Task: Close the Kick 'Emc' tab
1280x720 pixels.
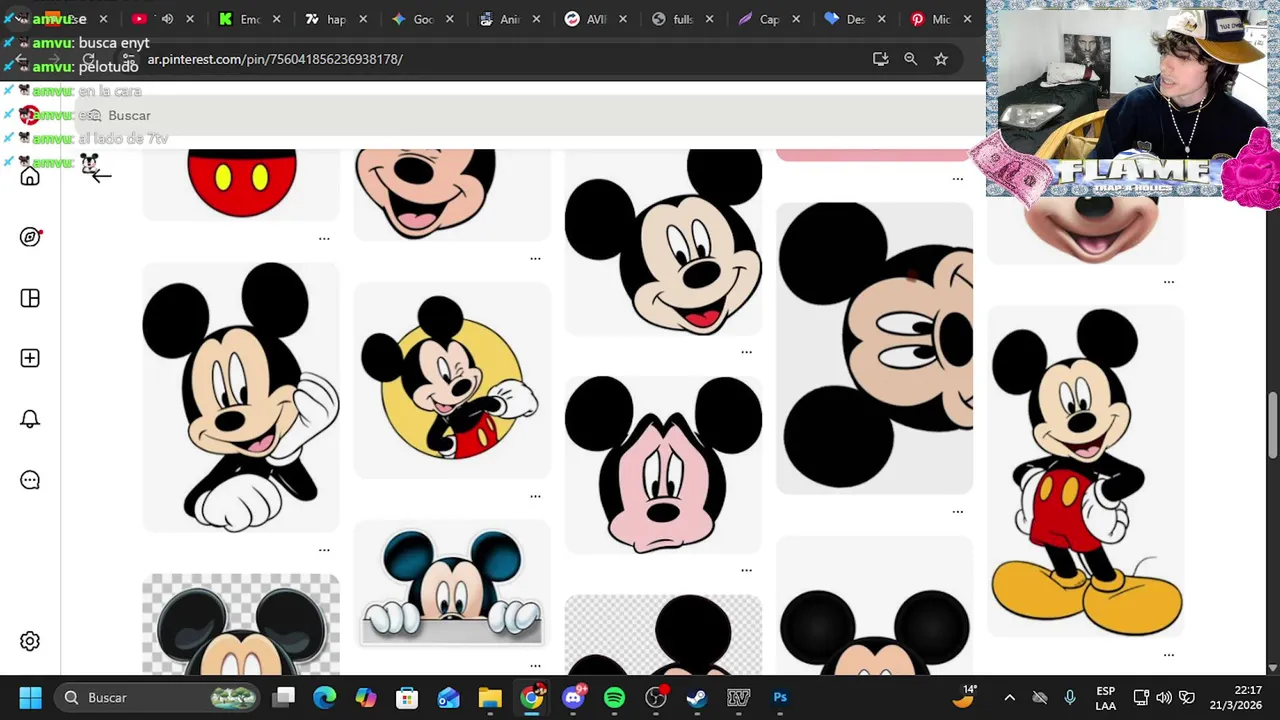Action: click(276, 19)
